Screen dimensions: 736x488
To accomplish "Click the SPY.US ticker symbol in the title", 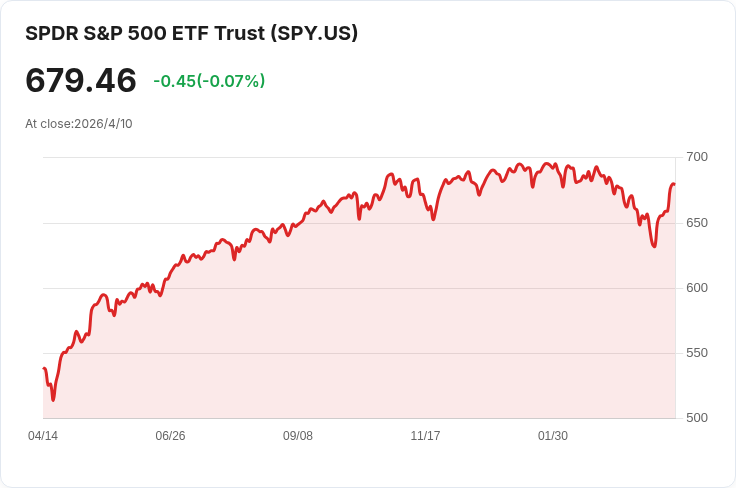I will [x=313, y=33].
